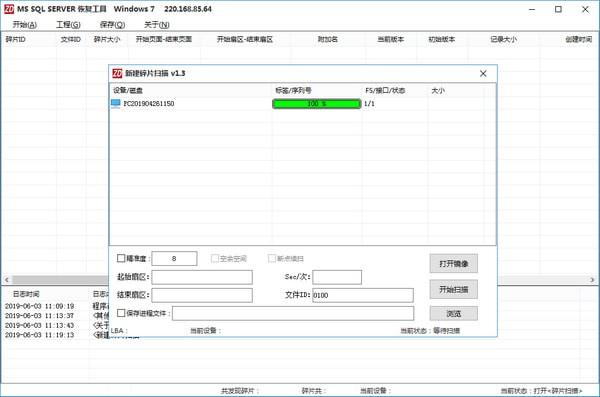Click the 创建时间 column header
The image size is (600, 397).
pos(579,39)
